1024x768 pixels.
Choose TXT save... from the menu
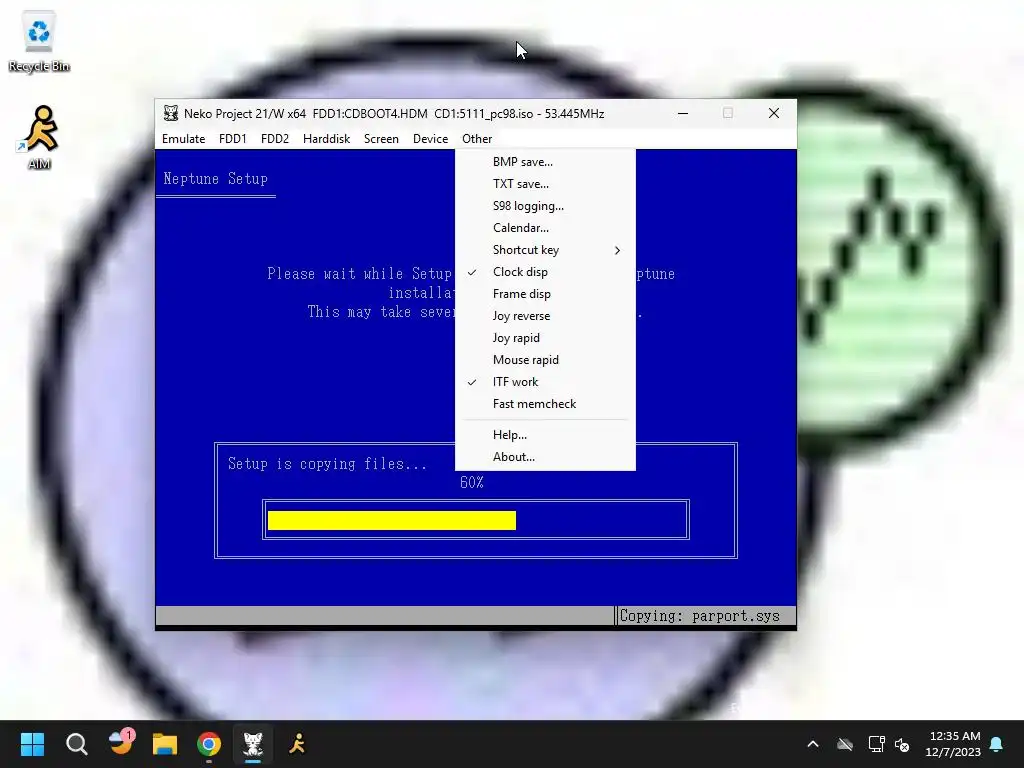tap(545, 184)
